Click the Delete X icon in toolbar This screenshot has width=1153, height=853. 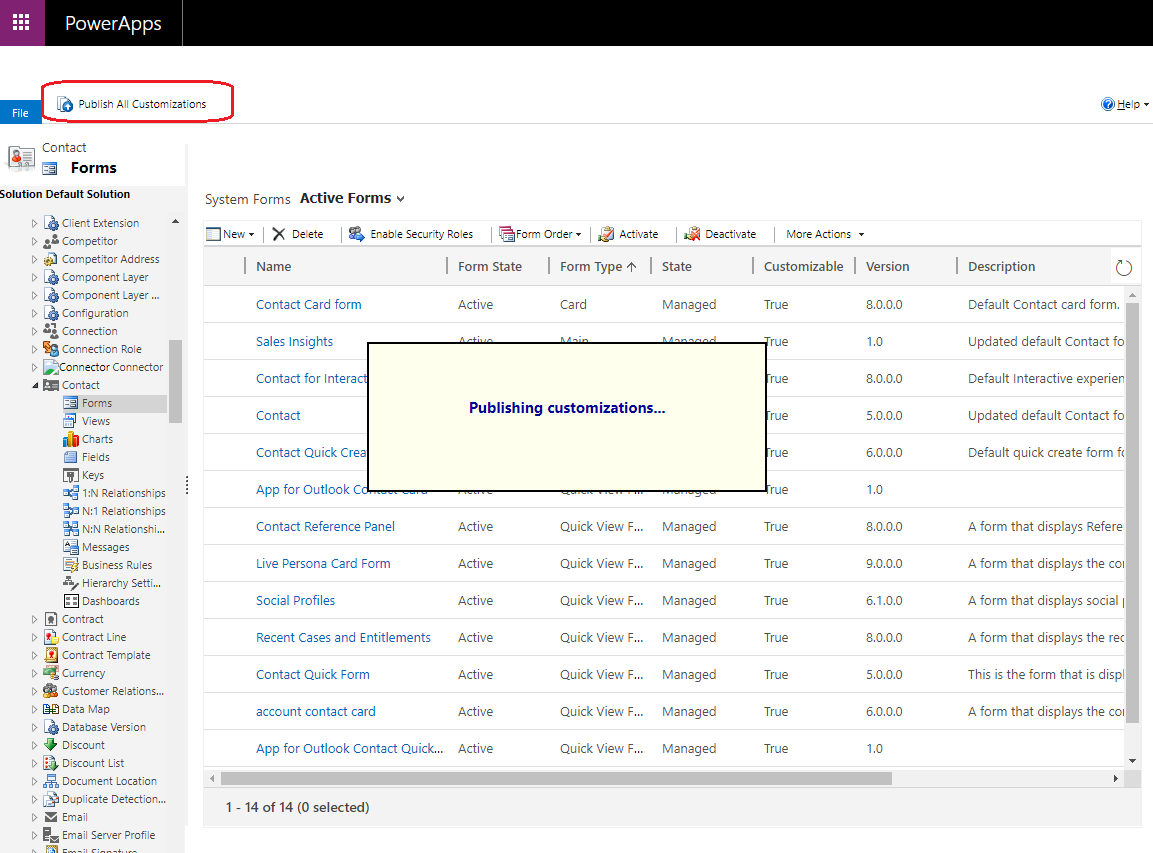coord(279,234)
